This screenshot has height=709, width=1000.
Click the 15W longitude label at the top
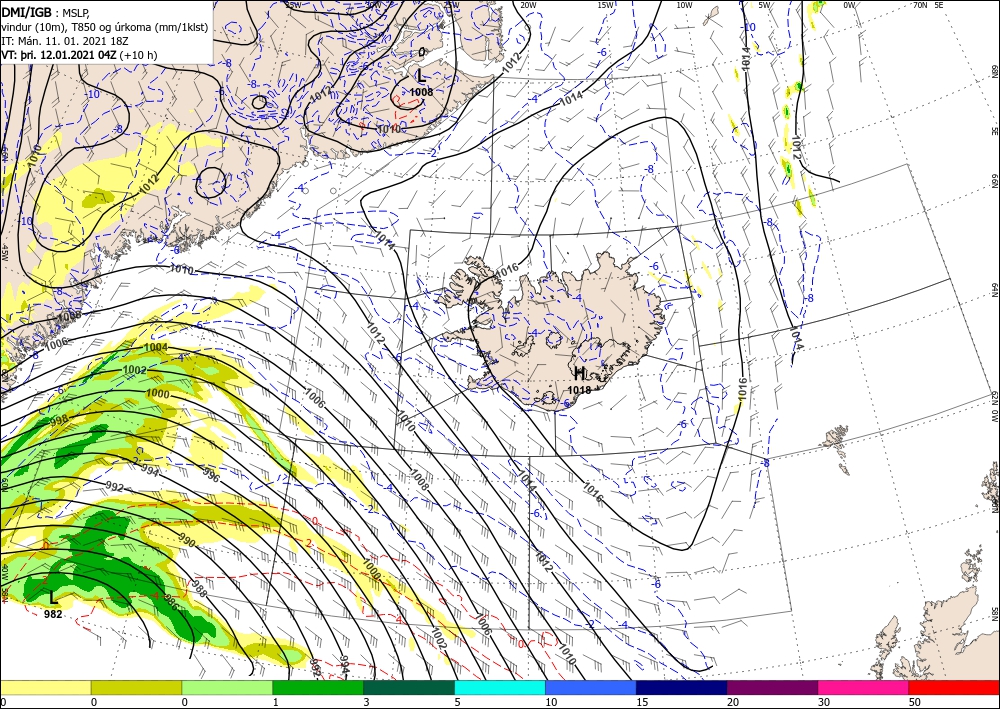(605, 5)
